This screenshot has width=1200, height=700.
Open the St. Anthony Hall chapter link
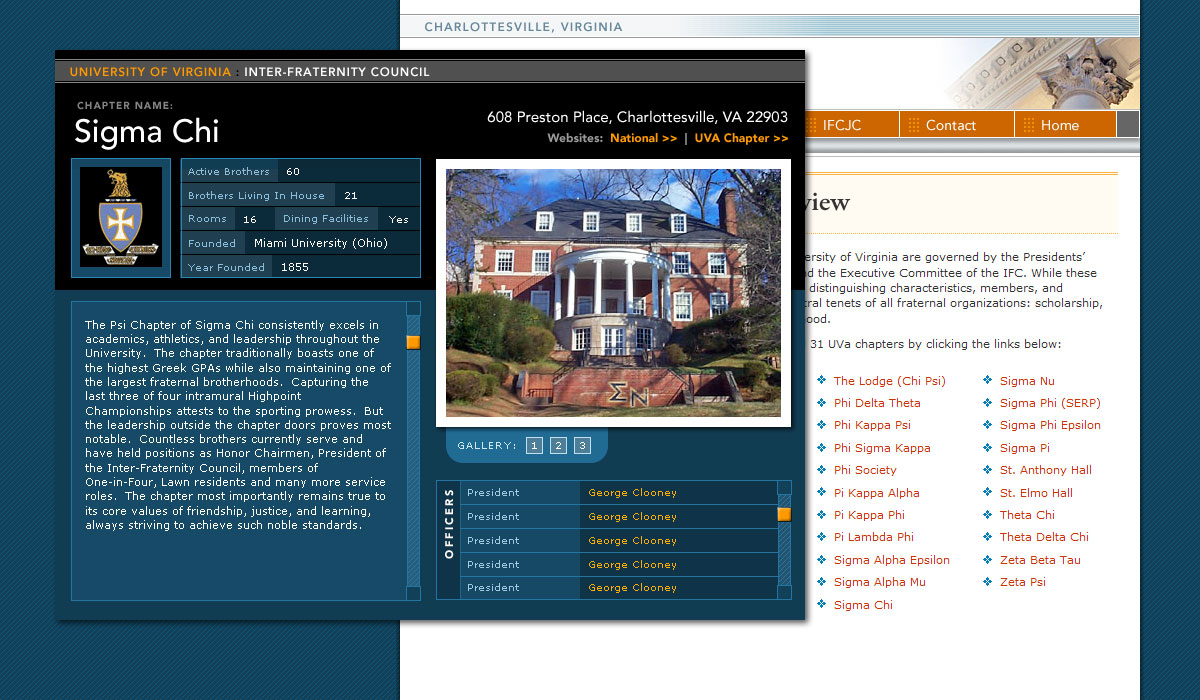pyautogui.click(x=1046, y=470)
